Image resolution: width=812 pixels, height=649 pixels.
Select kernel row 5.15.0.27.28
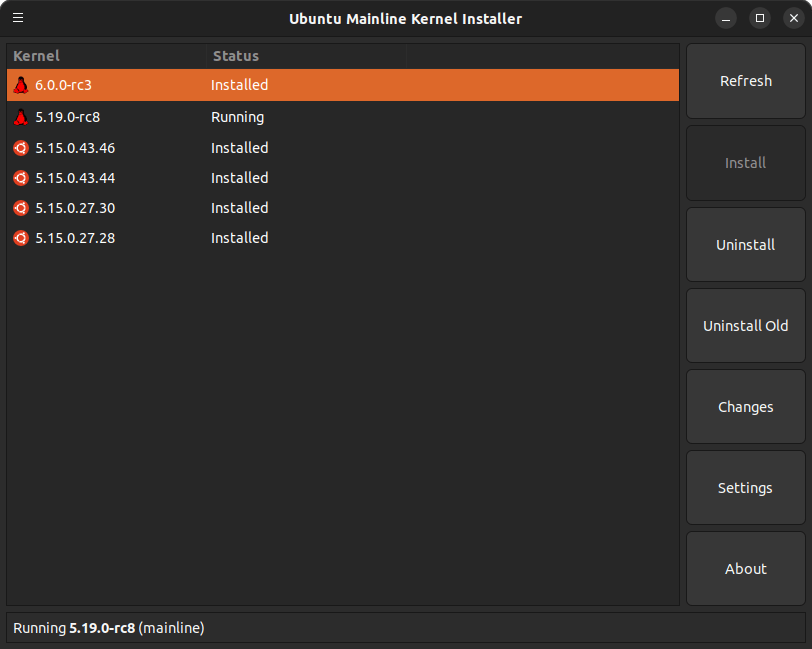343,238
